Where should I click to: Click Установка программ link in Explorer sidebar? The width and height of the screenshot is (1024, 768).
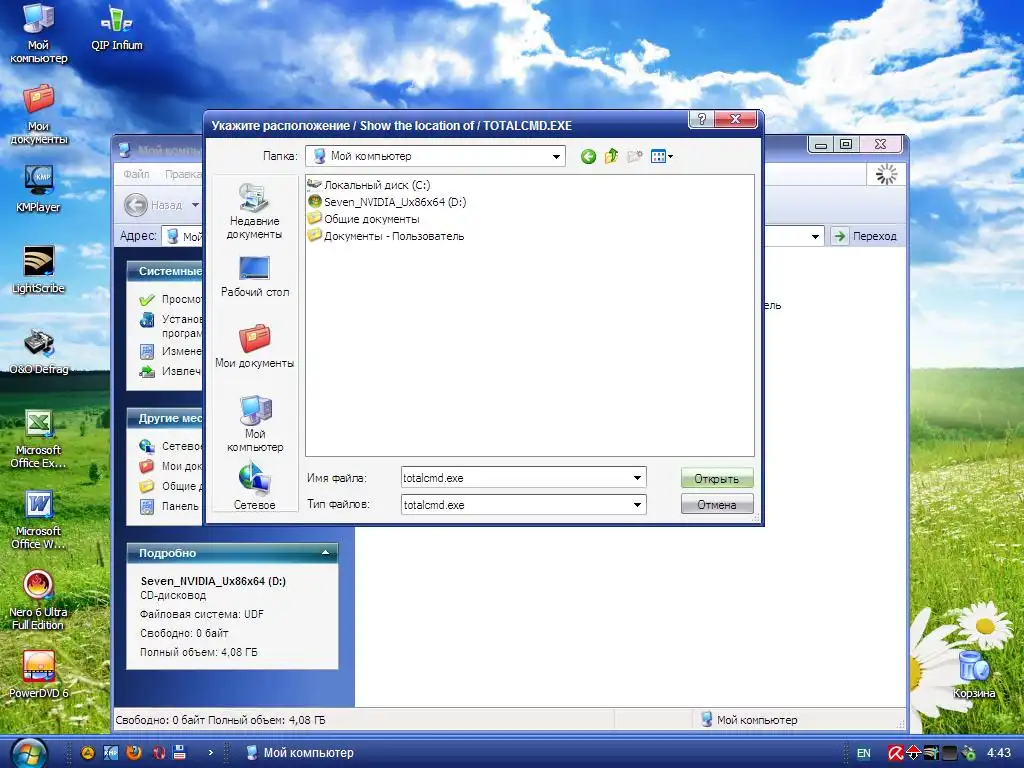[x=172, y=326]
